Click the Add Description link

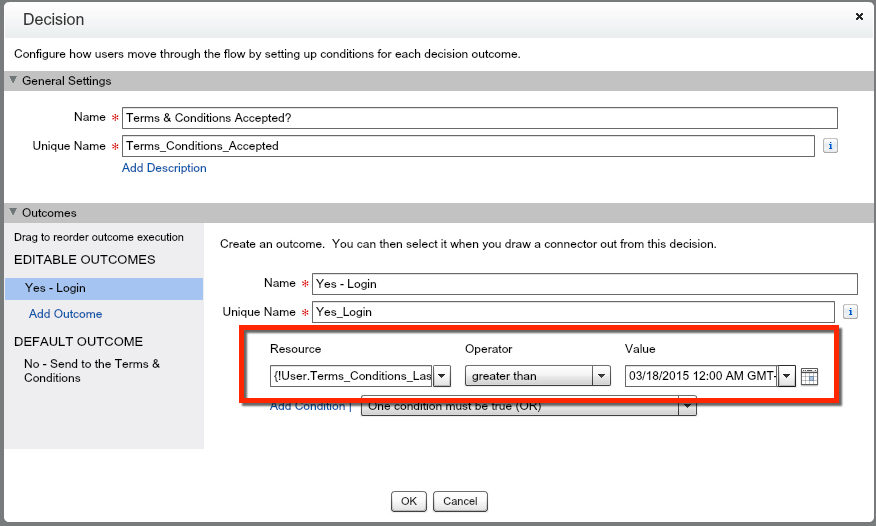pyautogui.click(x=164, y=168)
